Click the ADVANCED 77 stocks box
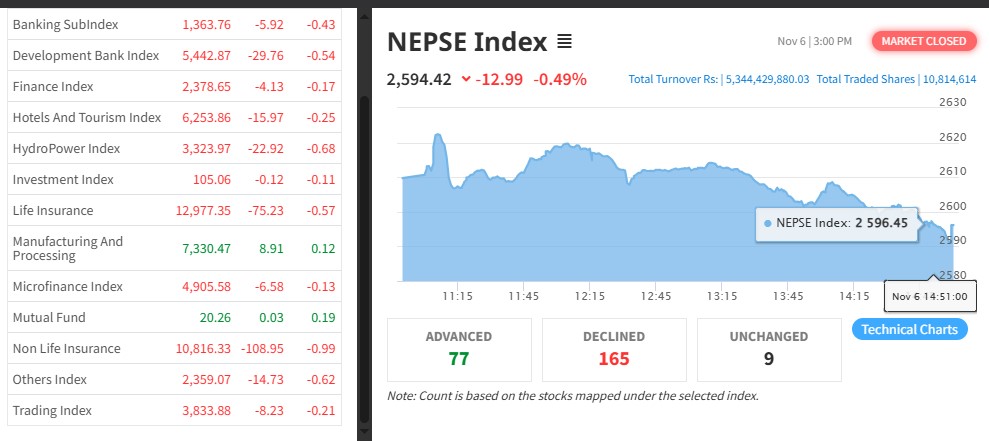The height and width of the screenshot is (441, 989). click(x=459, y=348)
